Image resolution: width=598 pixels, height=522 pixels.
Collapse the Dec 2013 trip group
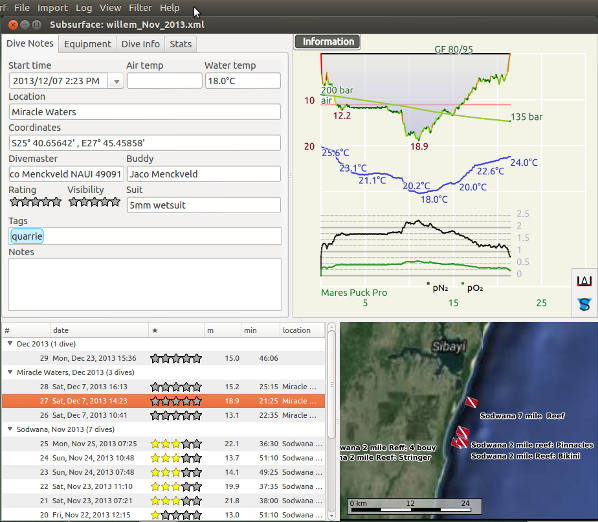tap(10, 344)
